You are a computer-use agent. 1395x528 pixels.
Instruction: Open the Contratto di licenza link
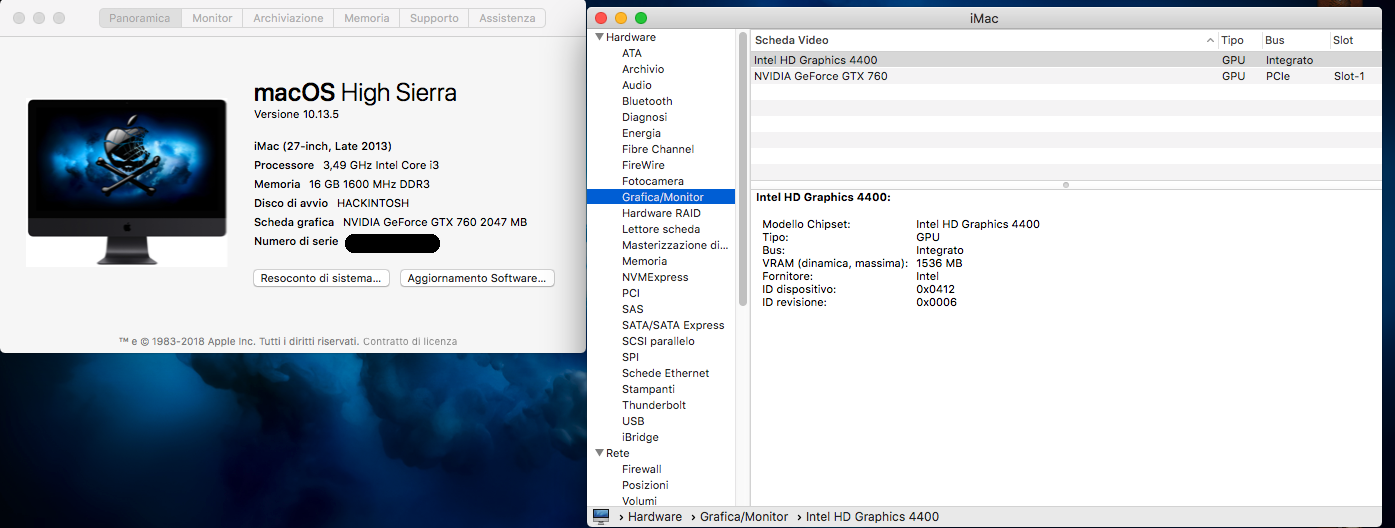click(x=410, y=341)
